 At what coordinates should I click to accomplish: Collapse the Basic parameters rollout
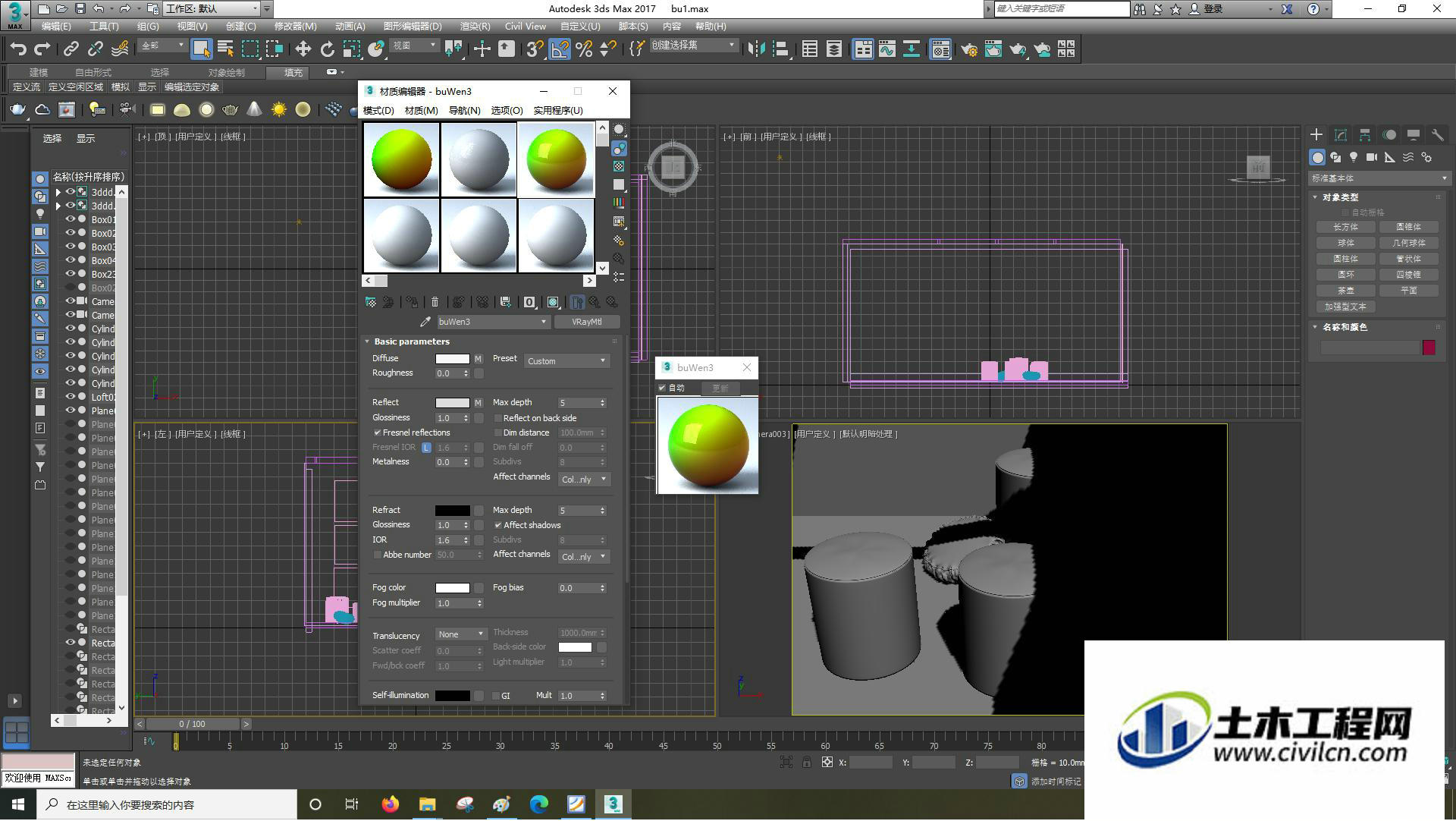[x=367, y=341]
